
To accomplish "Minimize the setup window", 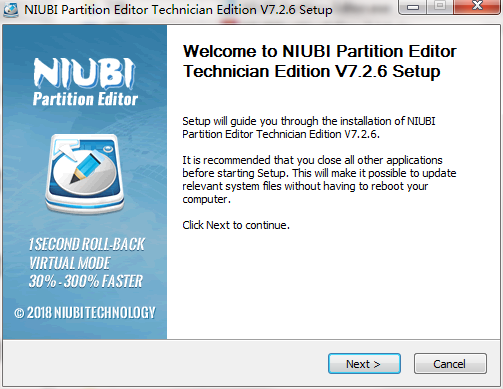I will tap(413, 6).
